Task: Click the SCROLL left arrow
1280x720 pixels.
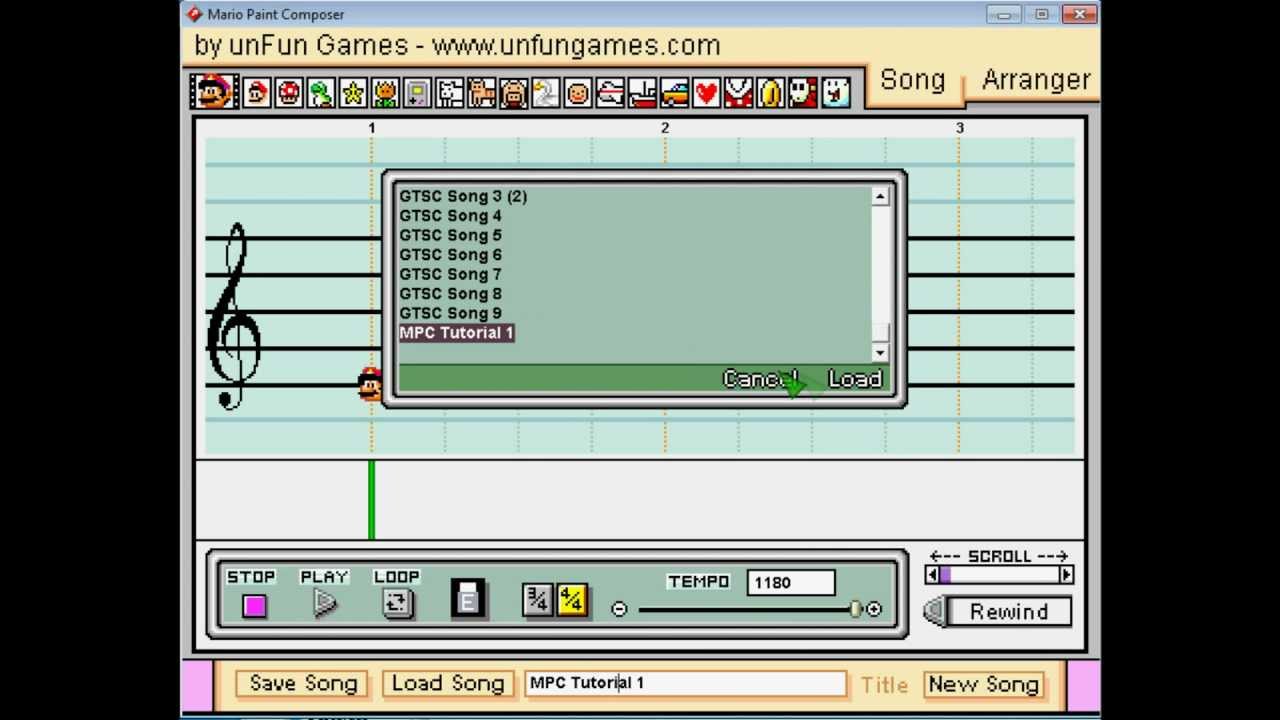Action: click(x=932, y=575)
